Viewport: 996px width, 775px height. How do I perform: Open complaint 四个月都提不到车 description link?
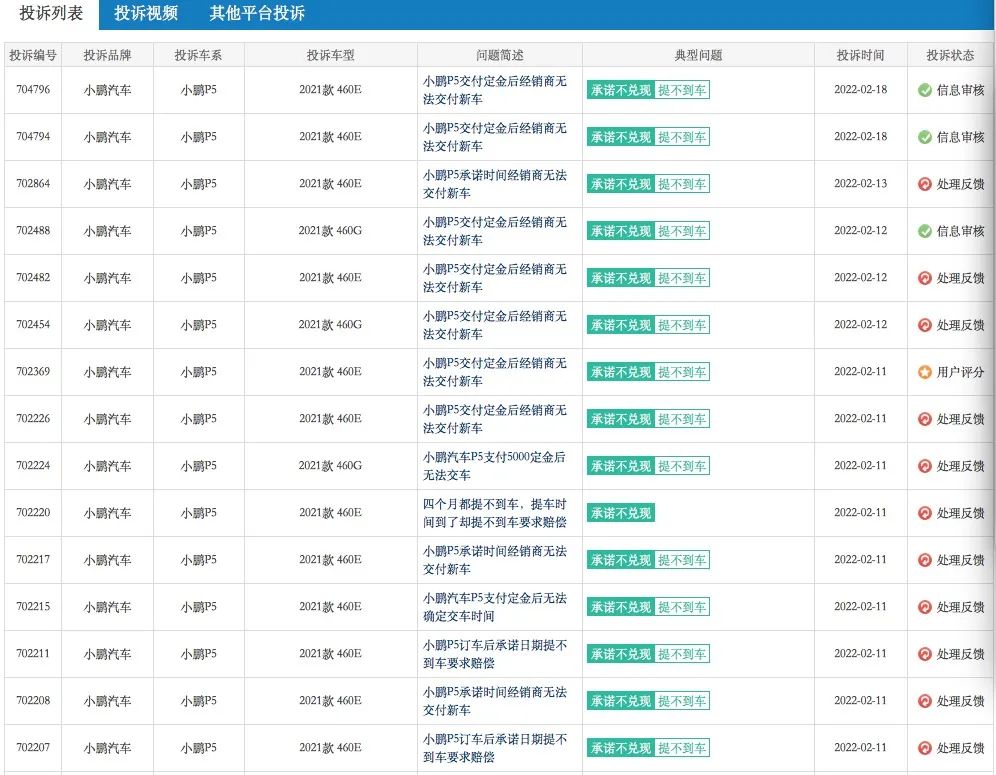point(494,513)
